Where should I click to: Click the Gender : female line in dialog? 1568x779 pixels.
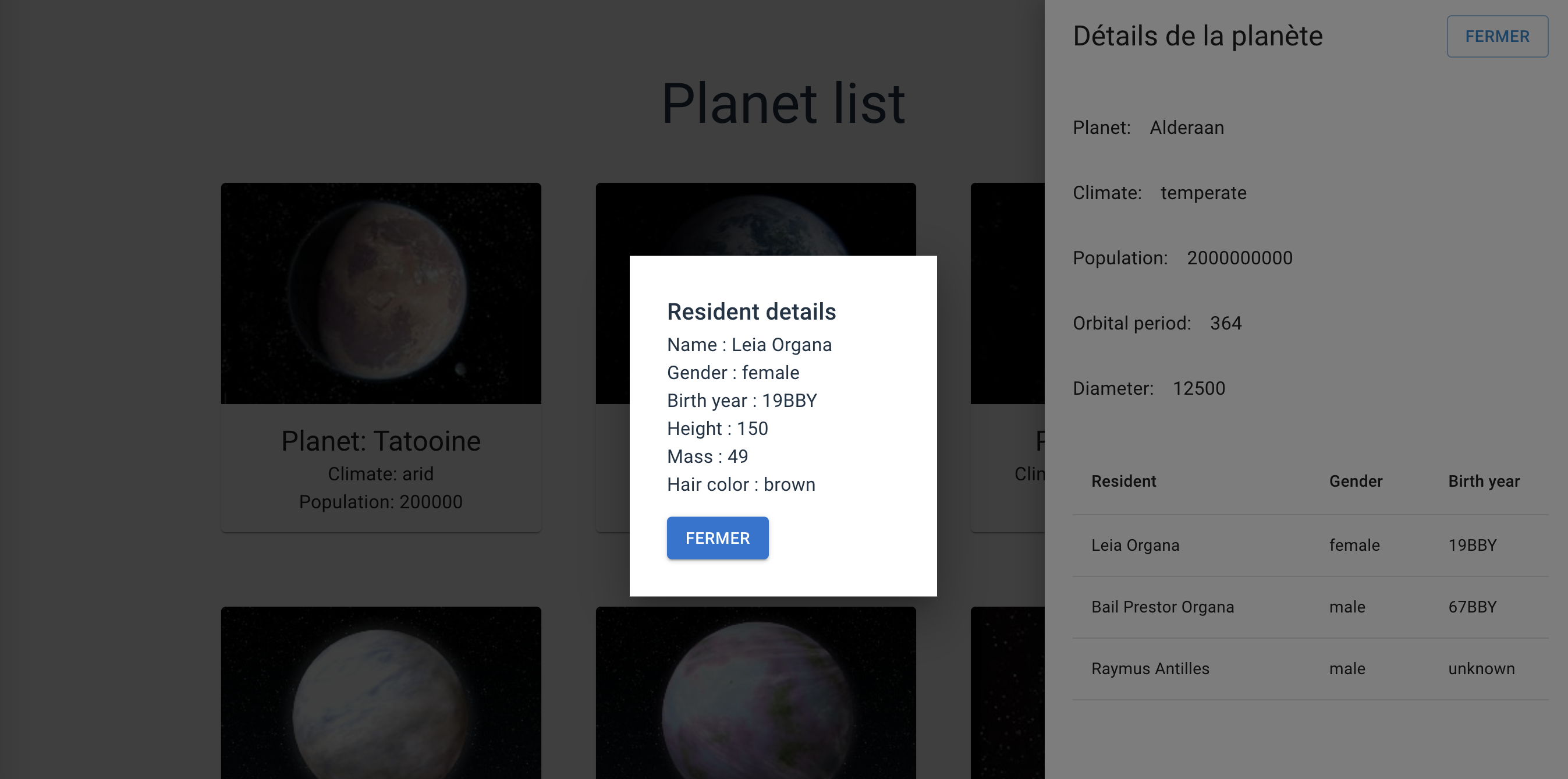pyautogui.click(x=733, y=373)
